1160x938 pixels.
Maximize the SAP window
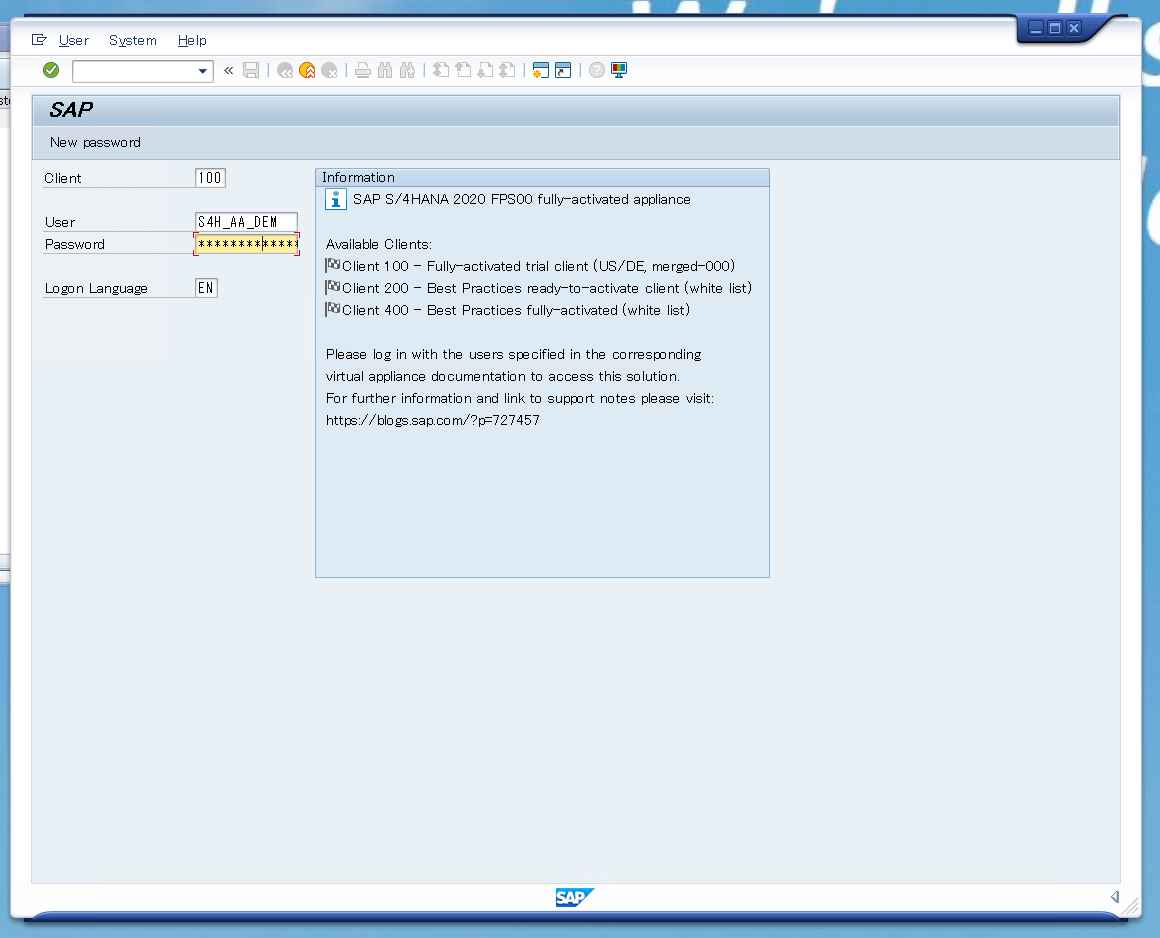pos(1055,28)
